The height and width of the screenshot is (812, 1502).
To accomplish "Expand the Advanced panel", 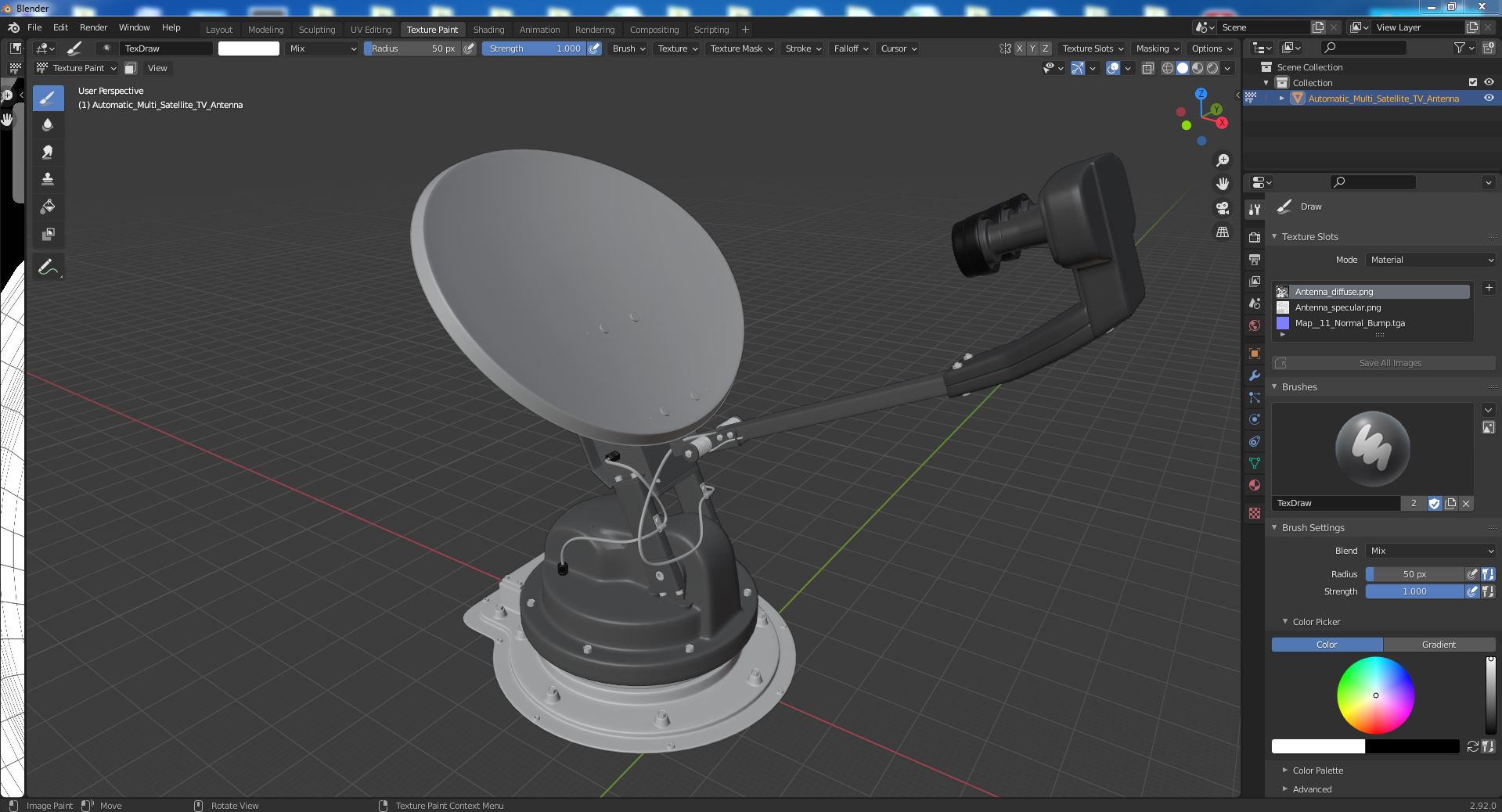I will click(x=1312, y=789).
